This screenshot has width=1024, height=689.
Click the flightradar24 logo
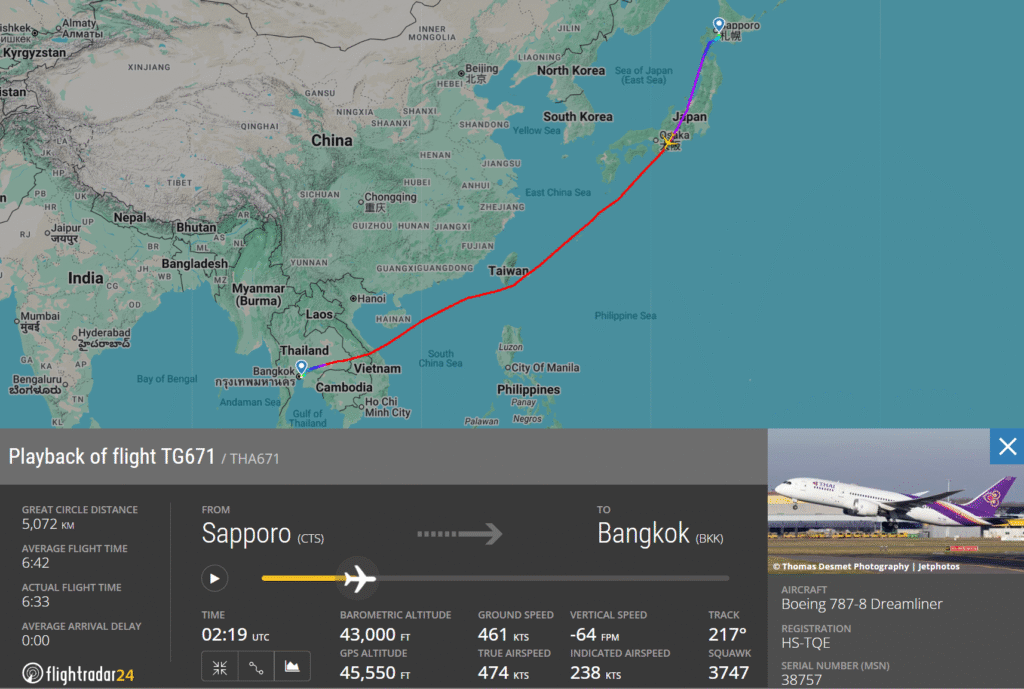(x=78, y=673)
